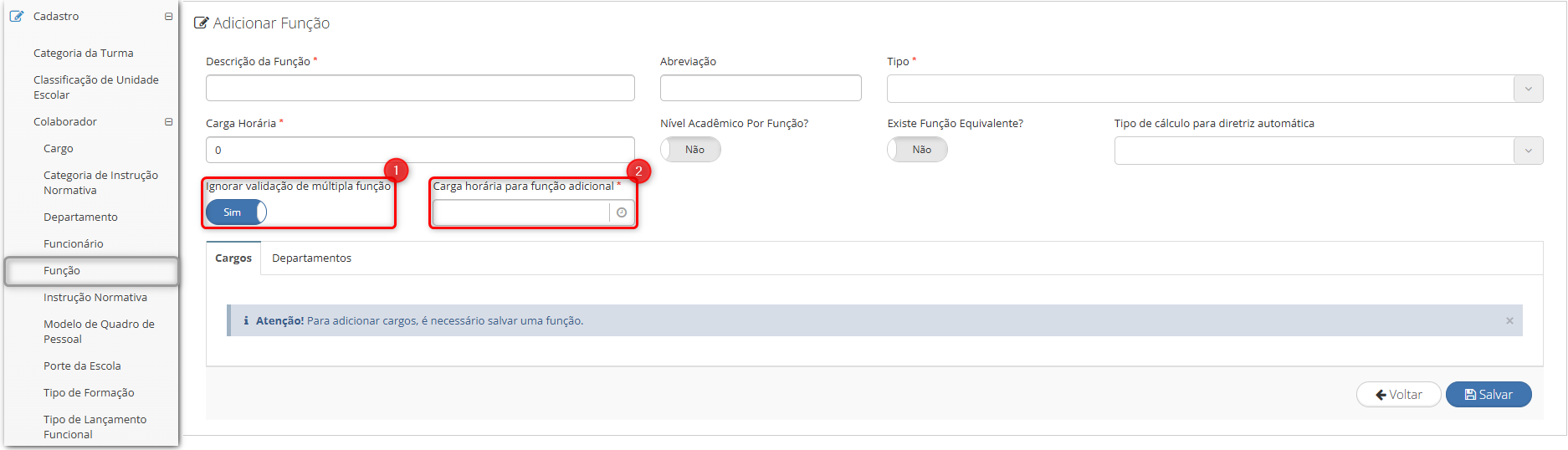Collapse the Cadastro menu section
Screen dimensions: 1568x450
pos(168,16)
